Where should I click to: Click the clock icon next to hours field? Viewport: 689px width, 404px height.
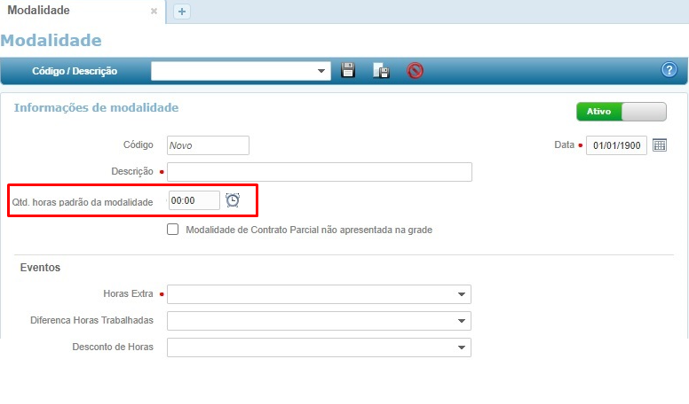(233, 200)
